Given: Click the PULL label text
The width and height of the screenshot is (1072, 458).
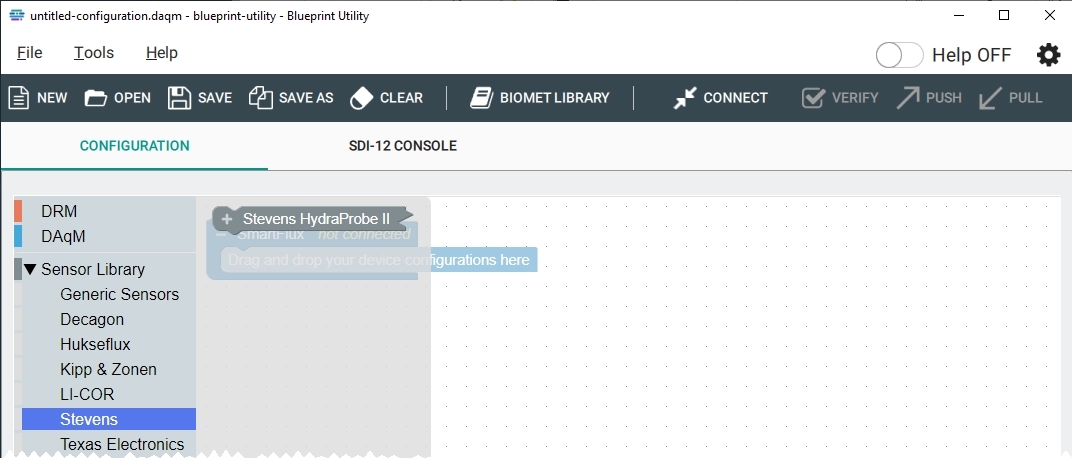Looking at the screenshot, I should click(1026, 98).
